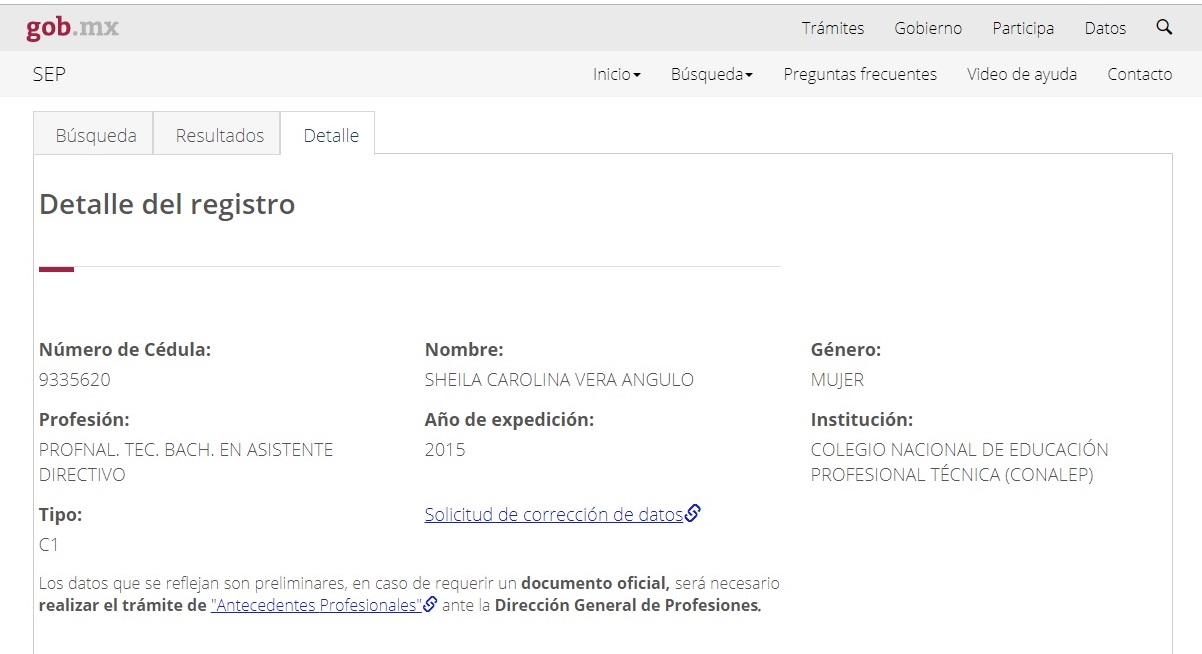Go to the Contacto page
1202x654 pixels.
coord(1139,74)
